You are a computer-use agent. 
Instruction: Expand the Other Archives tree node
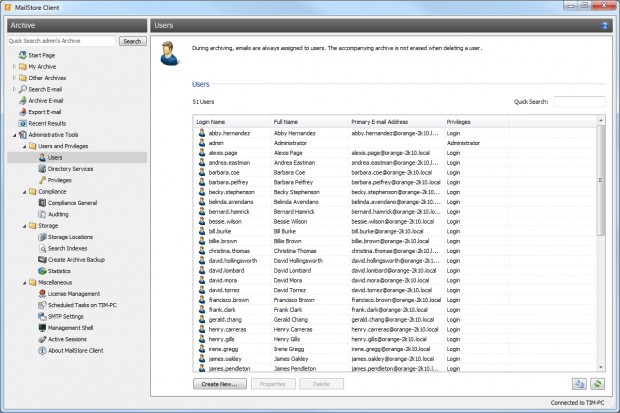tap(14, 78)
